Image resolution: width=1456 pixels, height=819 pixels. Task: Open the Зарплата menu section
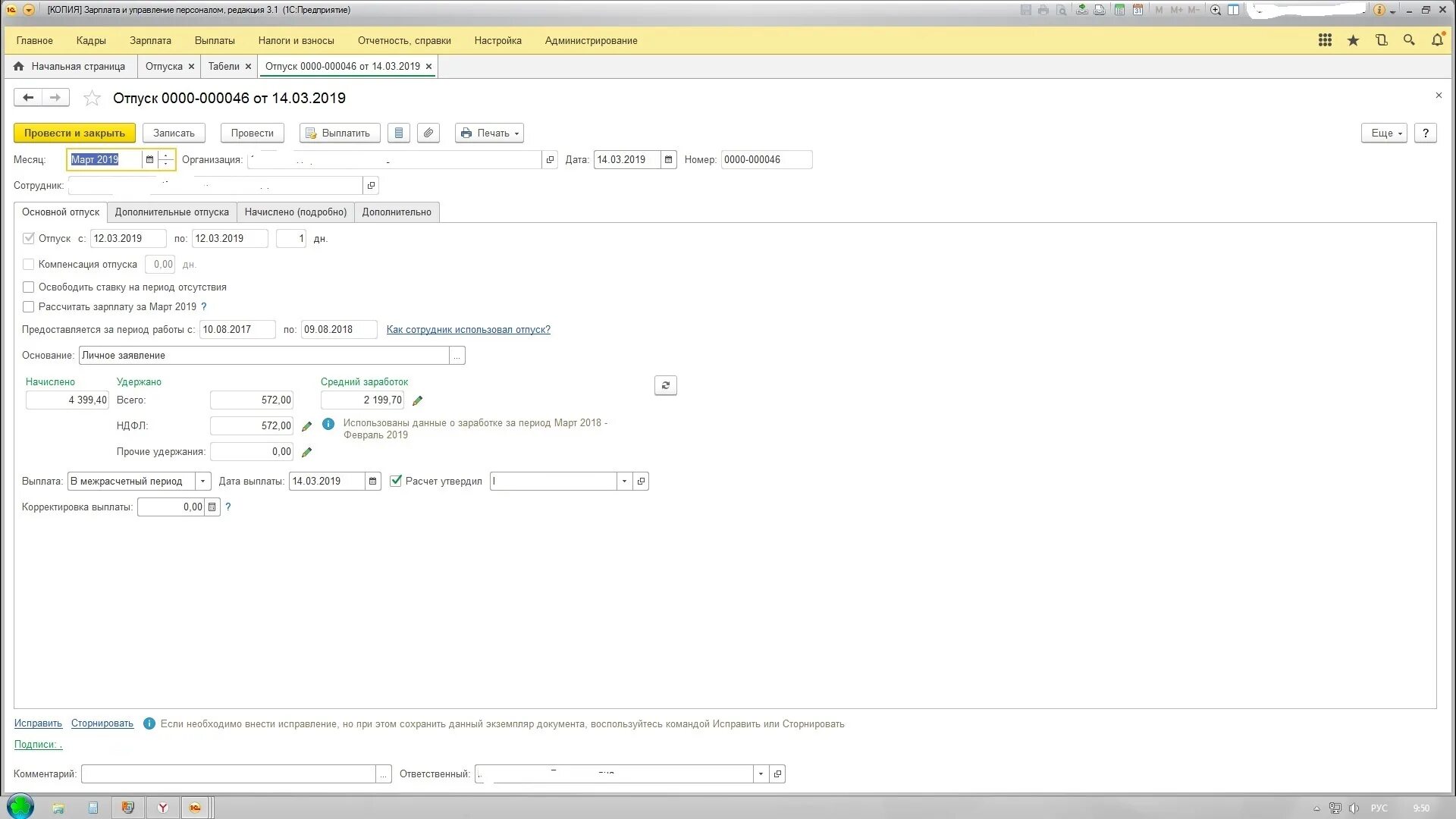click(150, 40)
